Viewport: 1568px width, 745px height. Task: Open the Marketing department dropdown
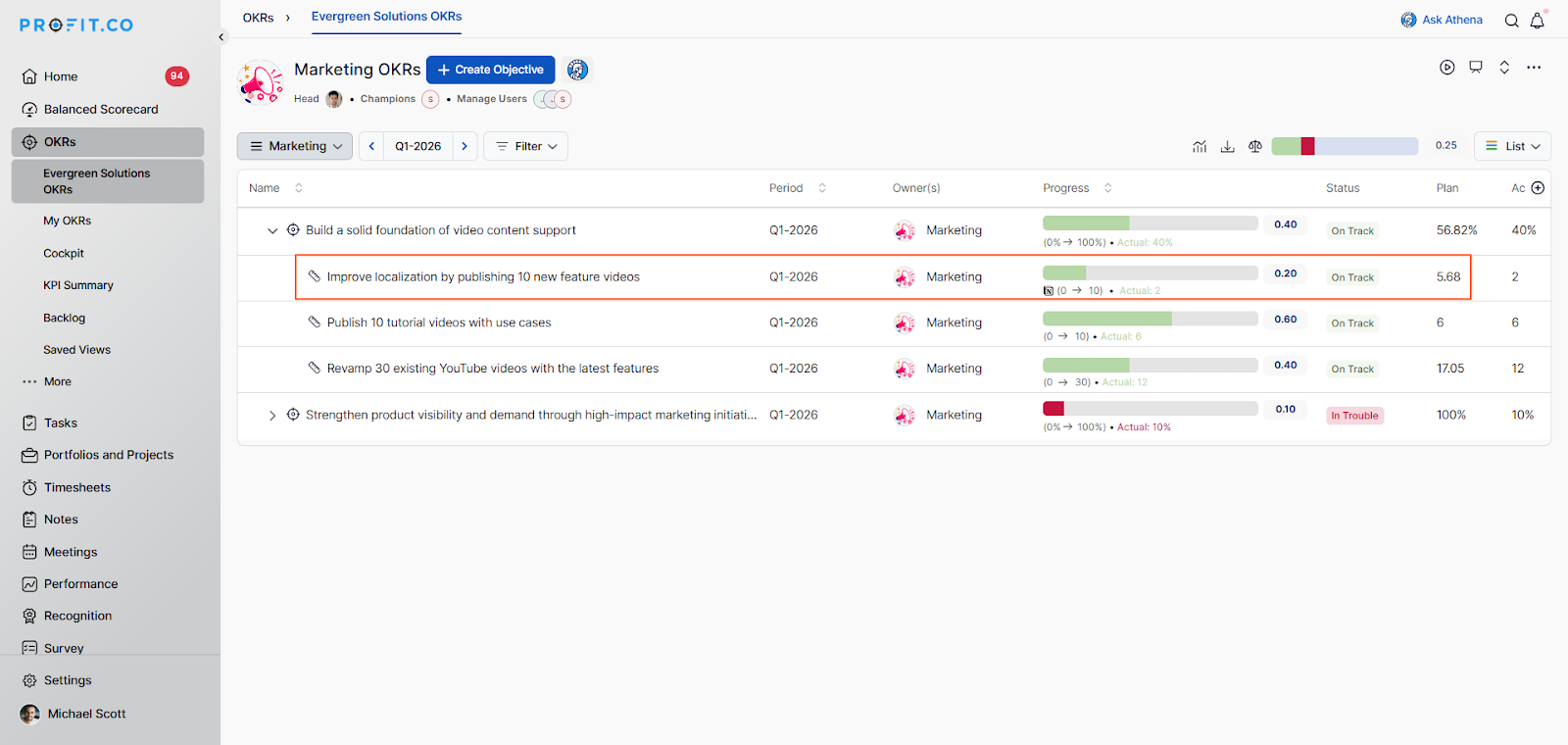[295, 146]
